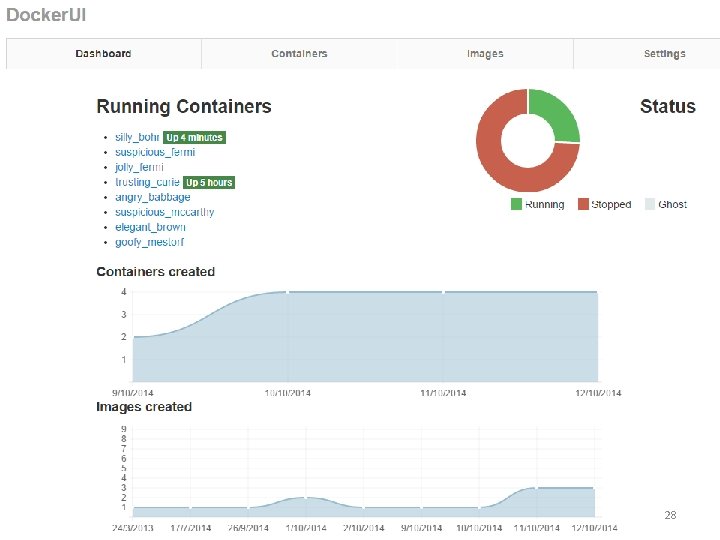Screen dimensions: 720x540
Task: Open the Dashboard tab
Action: pyautogui.click(x=104, y=54)
